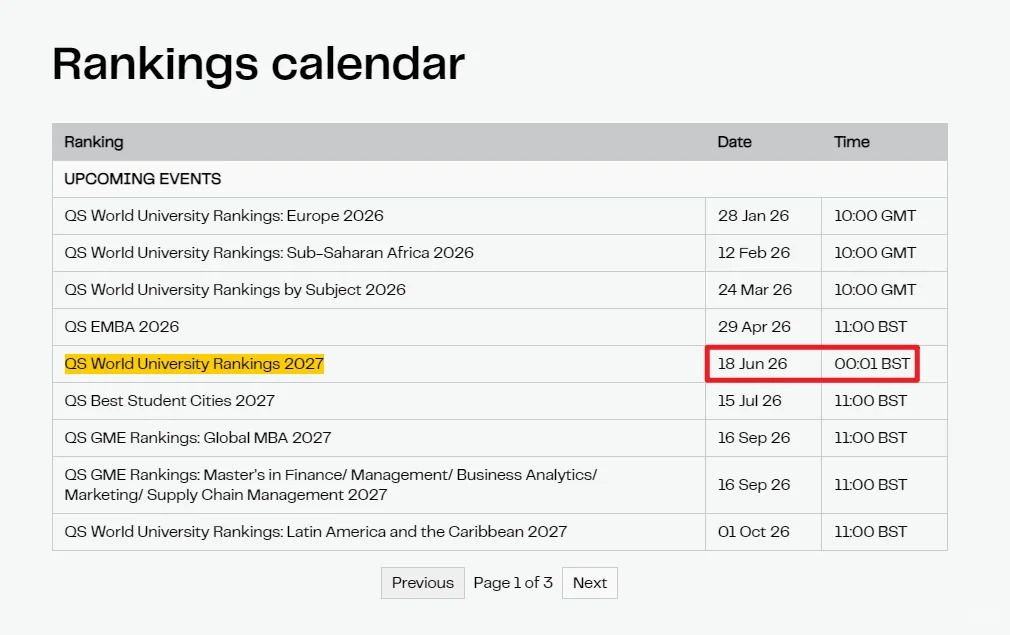Click 11:00 BST in Master's in Finance row
This screenshot has width=1010, height=635.
(870, 485)
